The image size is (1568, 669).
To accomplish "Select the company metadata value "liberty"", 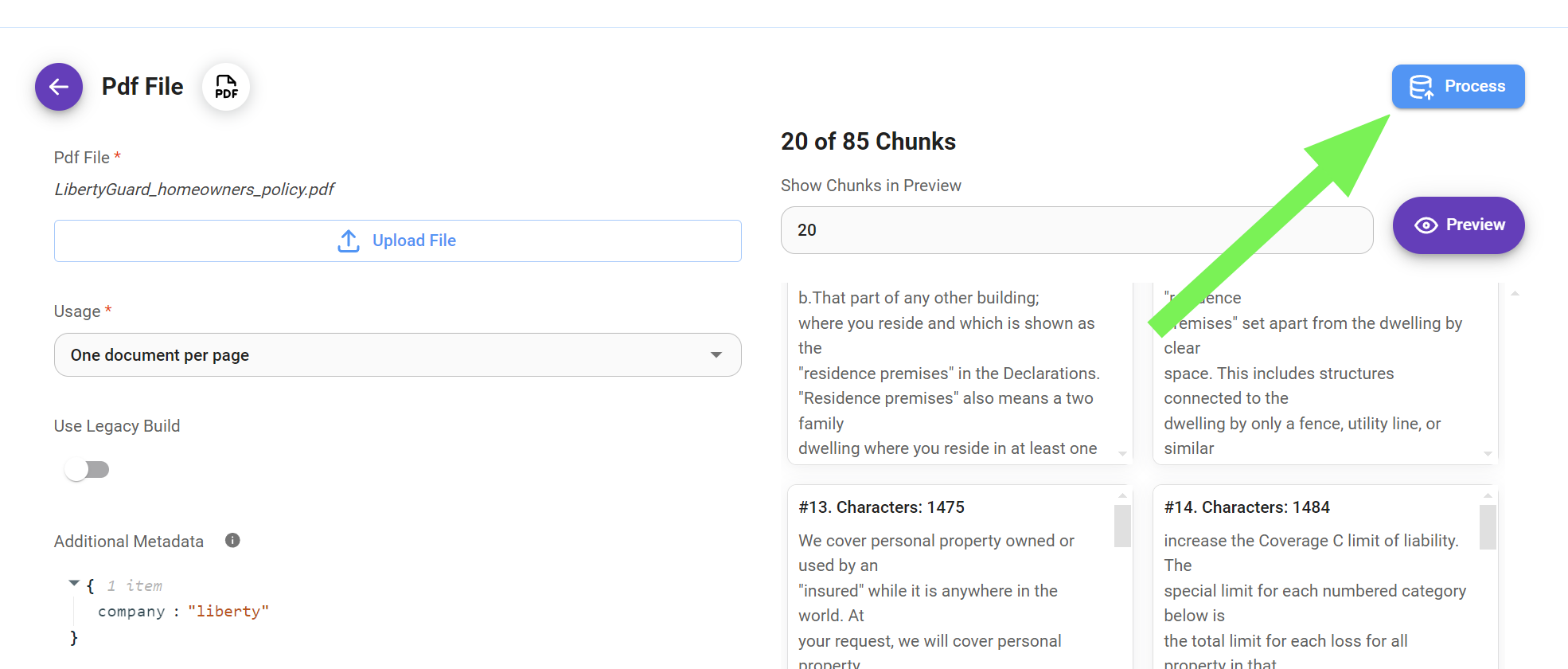I will click(228, 612).
